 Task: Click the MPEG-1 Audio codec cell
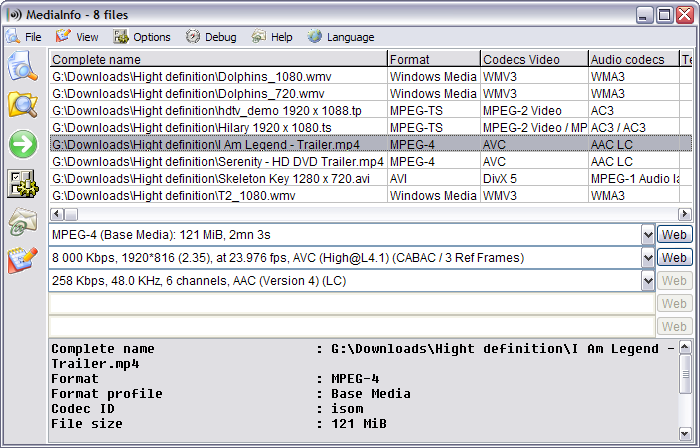coord(633,178)
